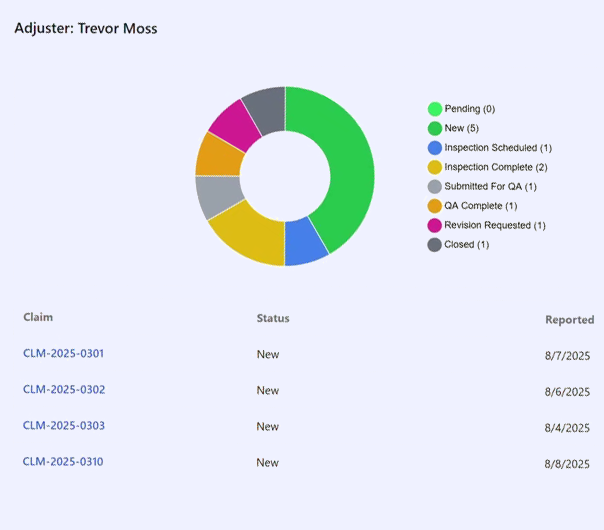Click the New legend green circle
This screenshot has height=530, width=604.
(x=434, y=128)
